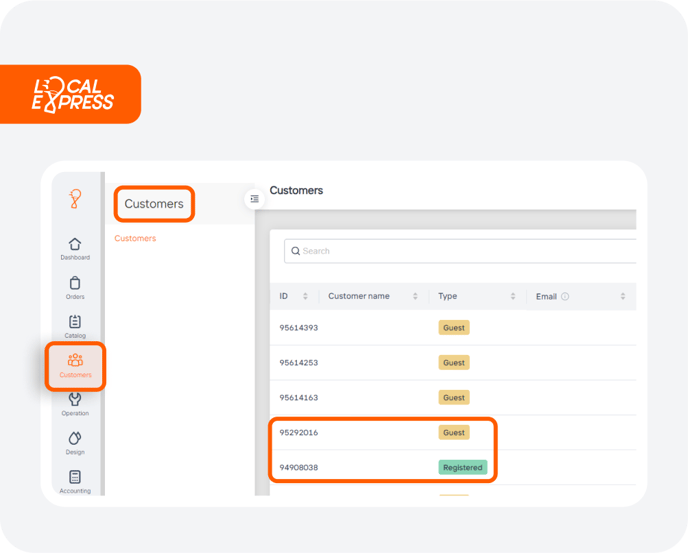Open the Accounting sidebar icon
Image resolution: width=688 pixels, height=553 pixels.
click(75, 481)
